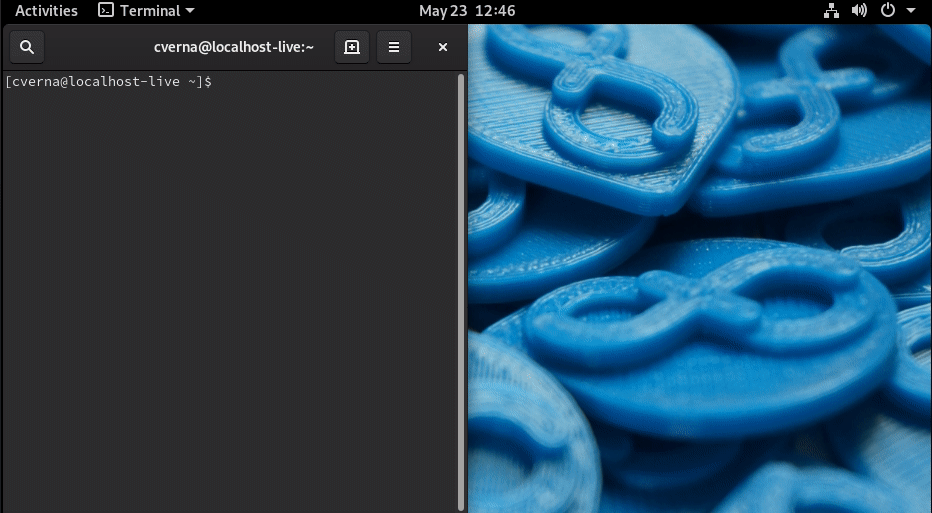Close the terminal window
This screenshot has width=932, height=513.
443,47
